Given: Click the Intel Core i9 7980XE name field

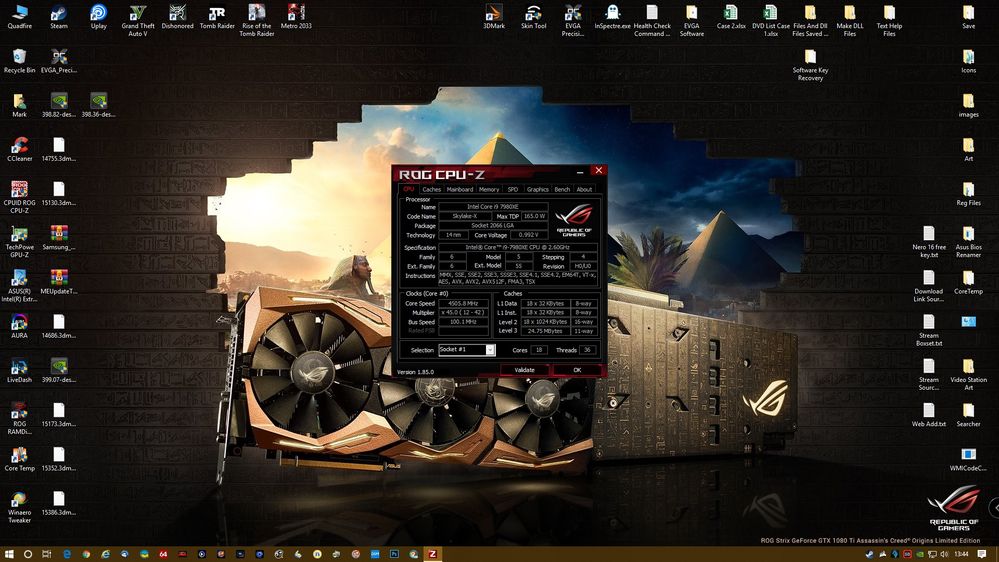Looking at the screenshot, I should tap(493, 206).
